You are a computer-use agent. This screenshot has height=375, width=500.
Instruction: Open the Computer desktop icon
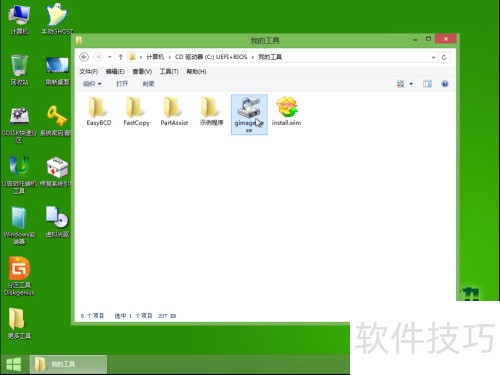(19, 19)
